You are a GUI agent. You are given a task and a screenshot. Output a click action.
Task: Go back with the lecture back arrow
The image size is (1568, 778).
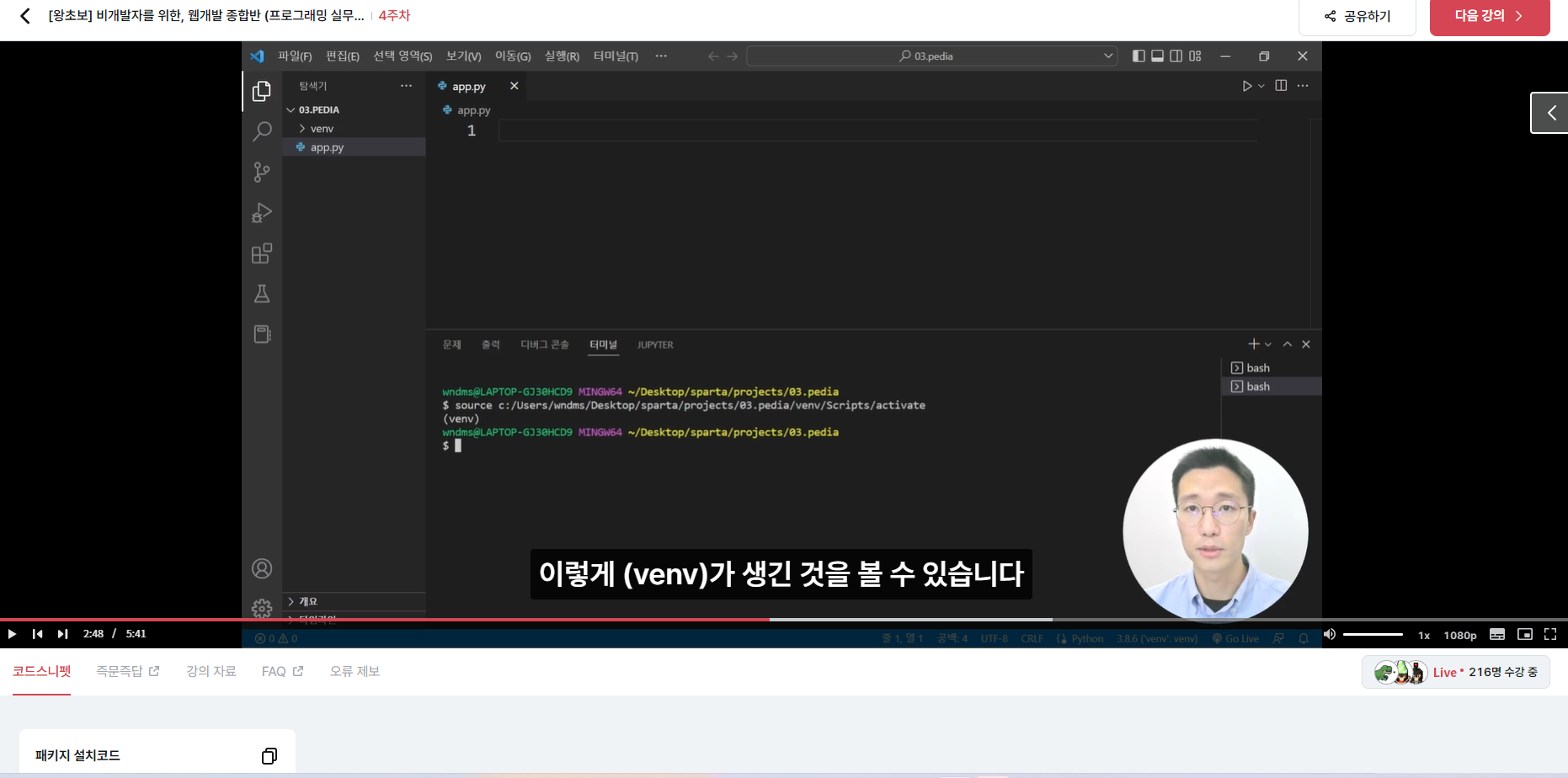[25, 16]
